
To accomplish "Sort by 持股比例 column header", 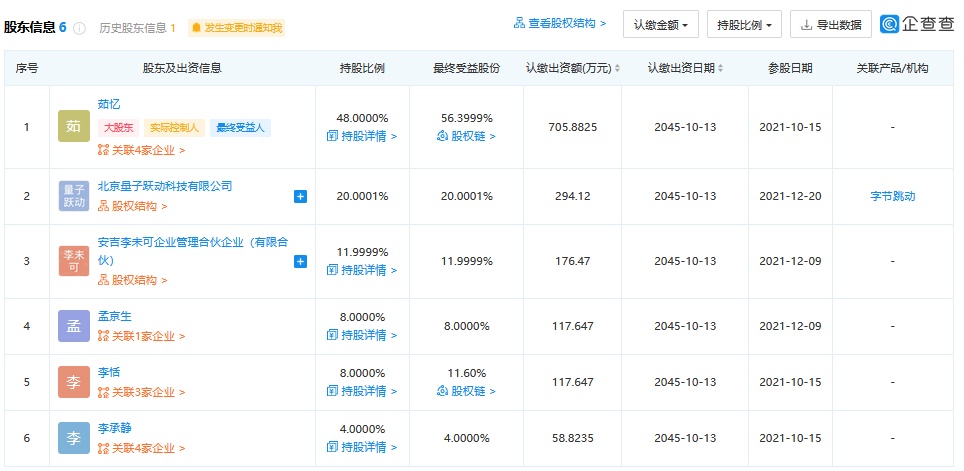I will point(362,69).
